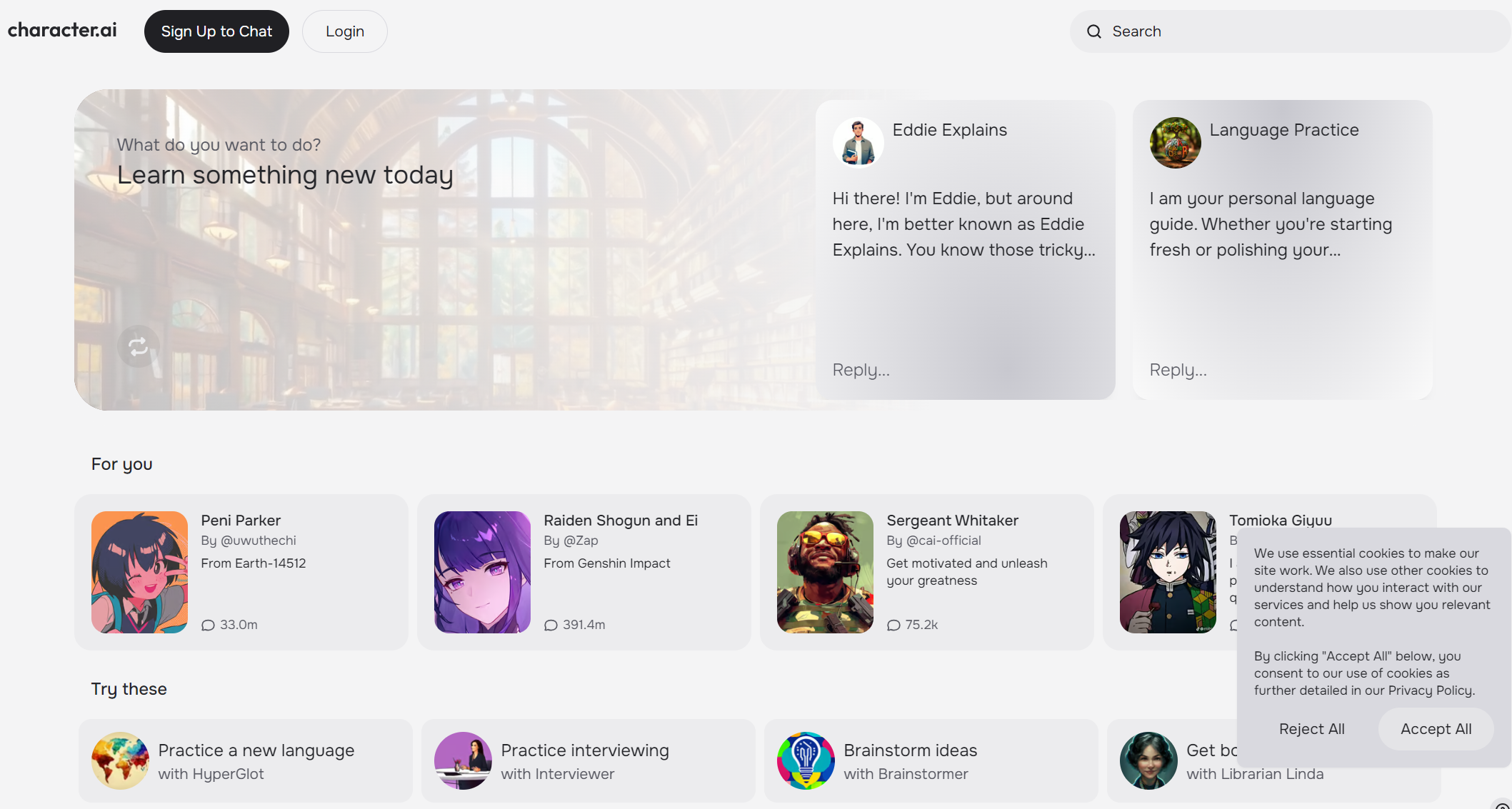
Task: Click the refresh suggestions icon on banner
Action: coord(138,347)
